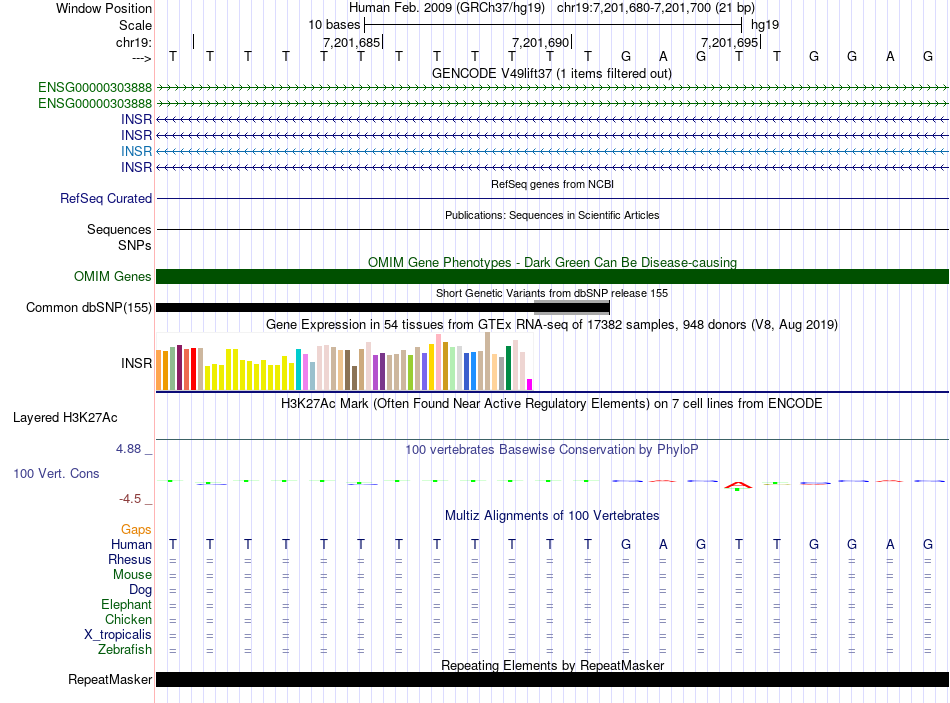
Task: Select the Common dbSNP(155) track label
Action: click(89, 308)
